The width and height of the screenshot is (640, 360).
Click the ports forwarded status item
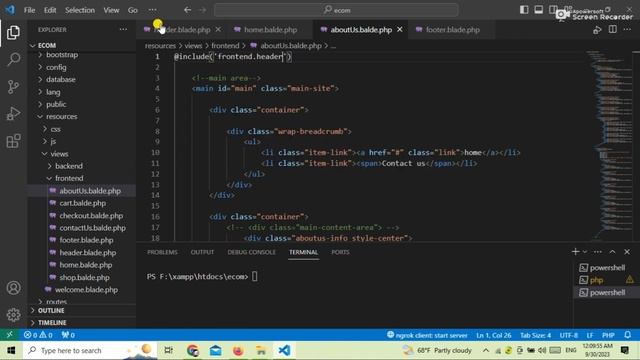click(x=68, y=335)
